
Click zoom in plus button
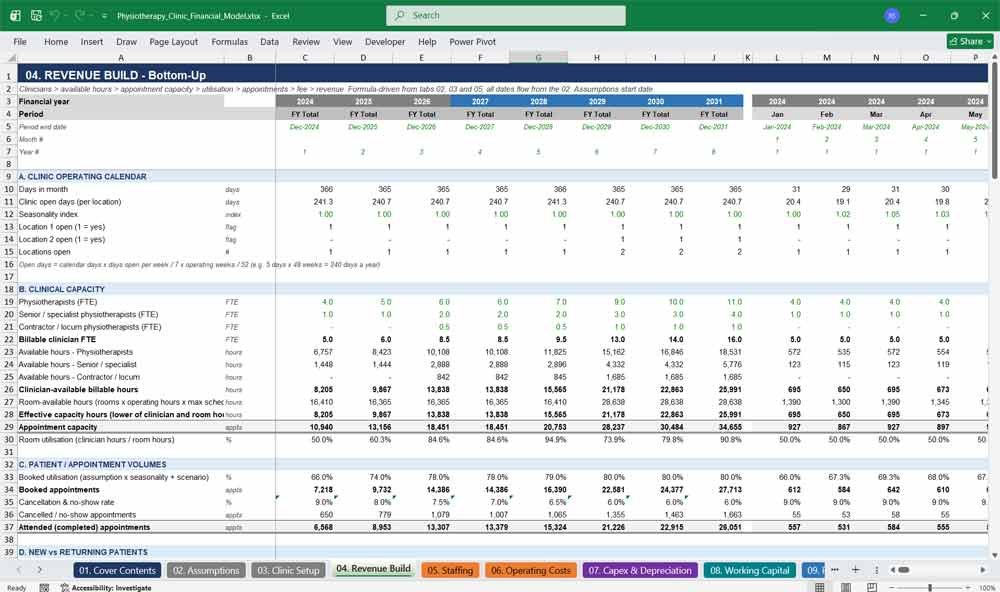969,588
